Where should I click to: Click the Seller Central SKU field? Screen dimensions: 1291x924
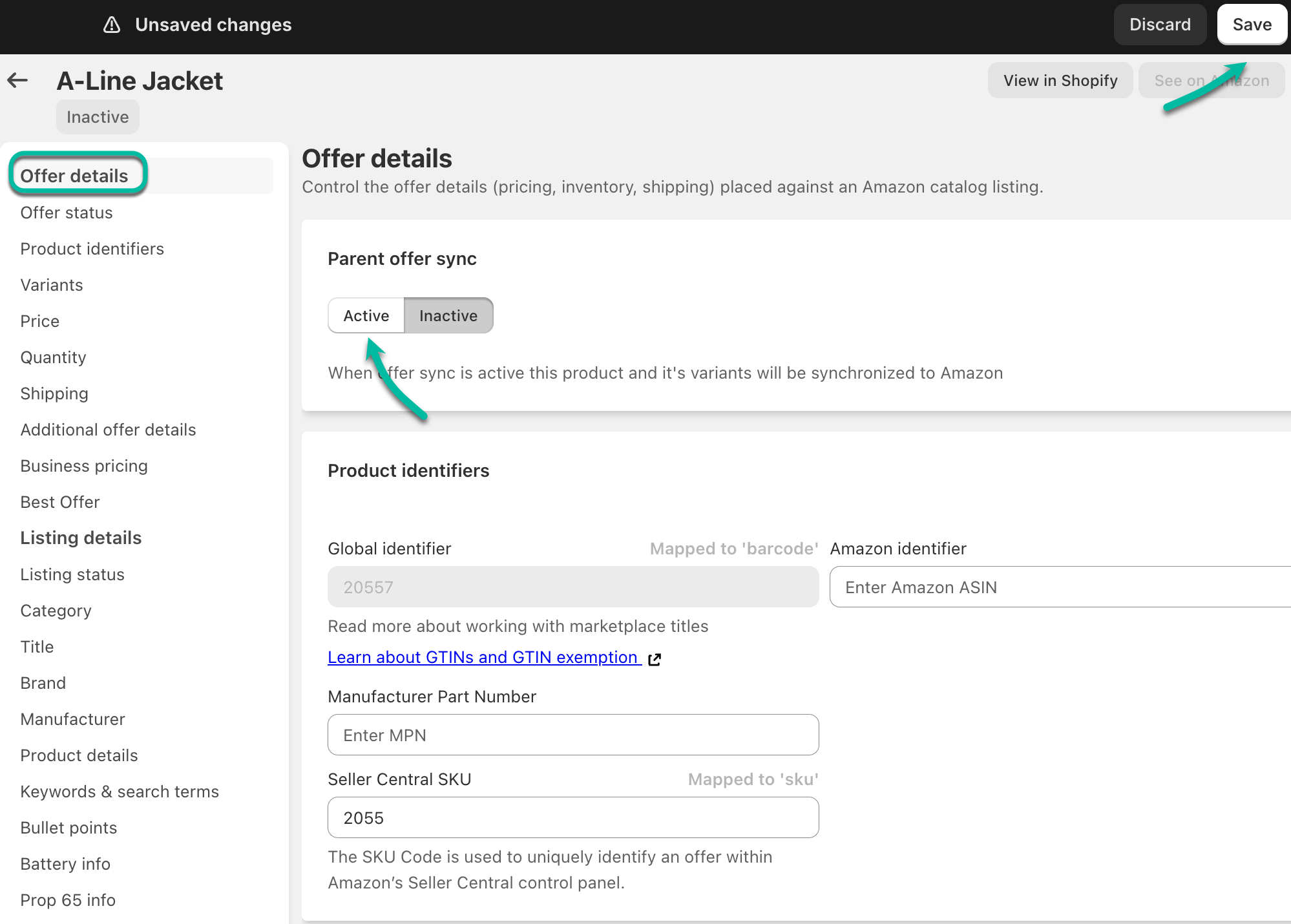coord(573,817)
